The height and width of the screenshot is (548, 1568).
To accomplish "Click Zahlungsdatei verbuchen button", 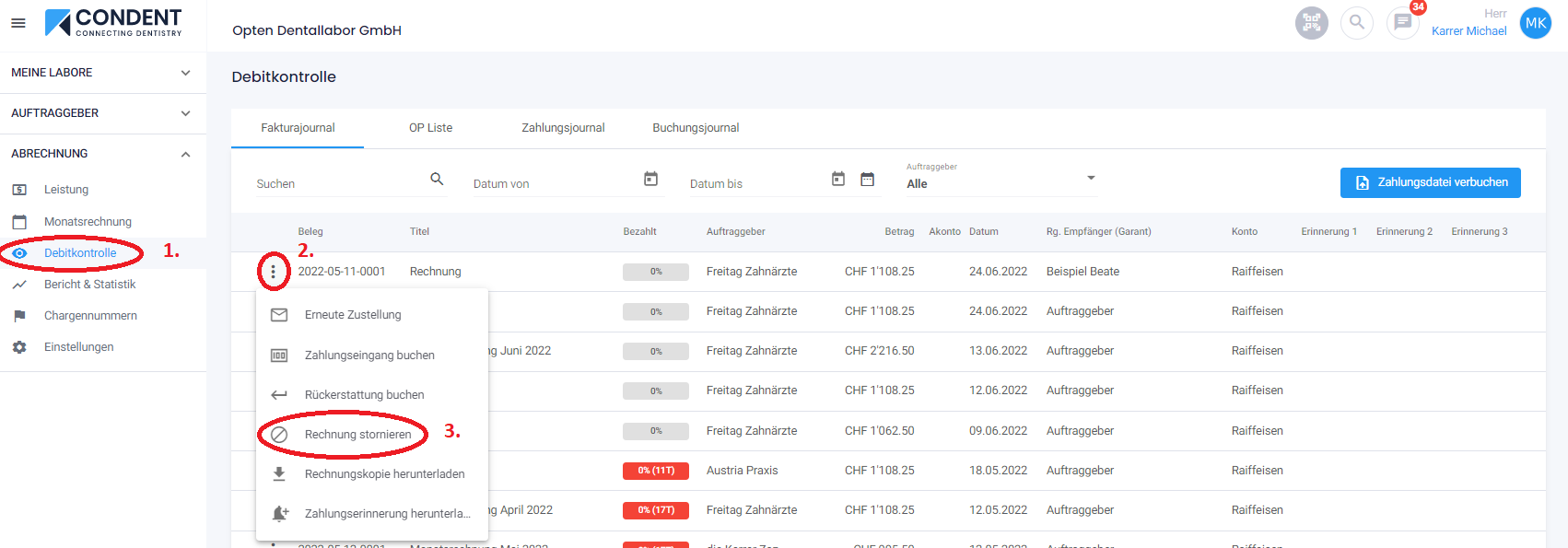I will [1430, 182].
